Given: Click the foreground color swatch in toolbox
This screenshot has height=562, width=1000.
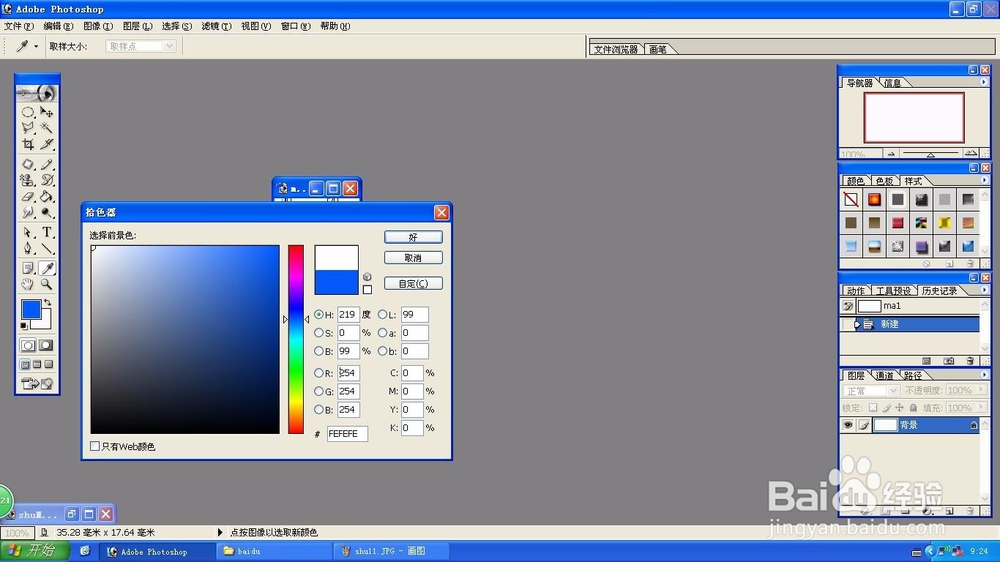Looking at the screenshot, I should [x=31, y=309].
